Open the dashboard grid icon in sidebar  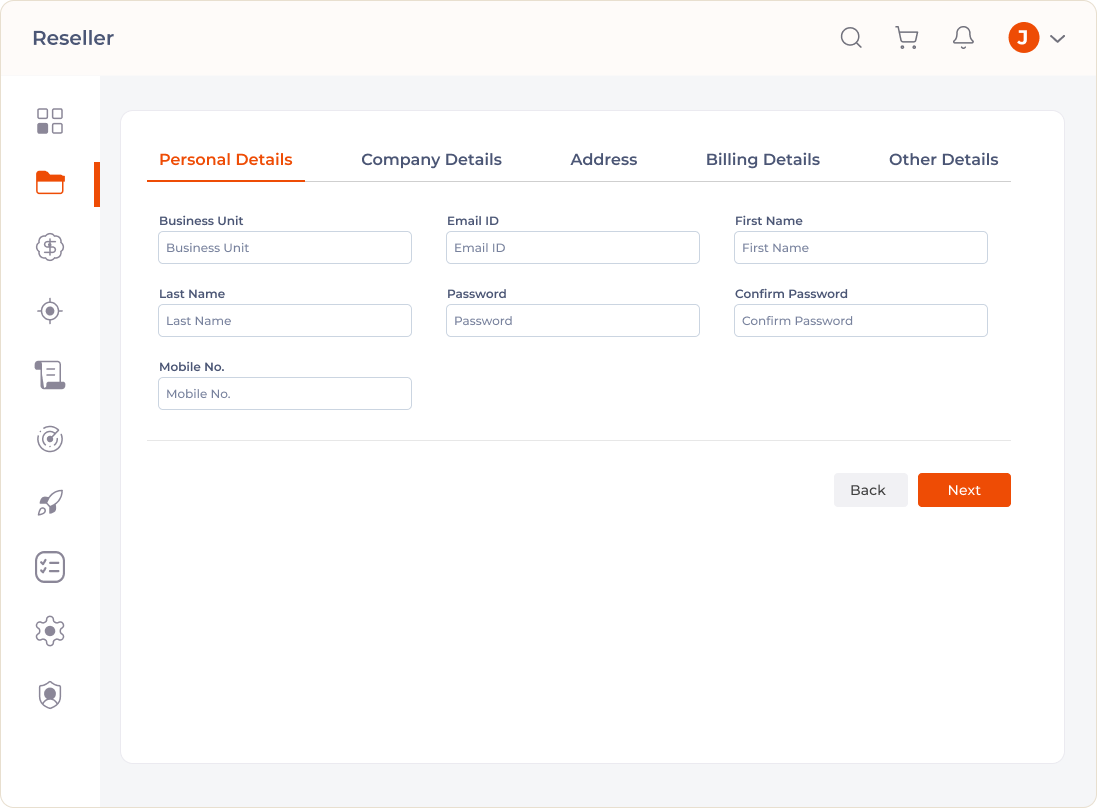(50, 121)
